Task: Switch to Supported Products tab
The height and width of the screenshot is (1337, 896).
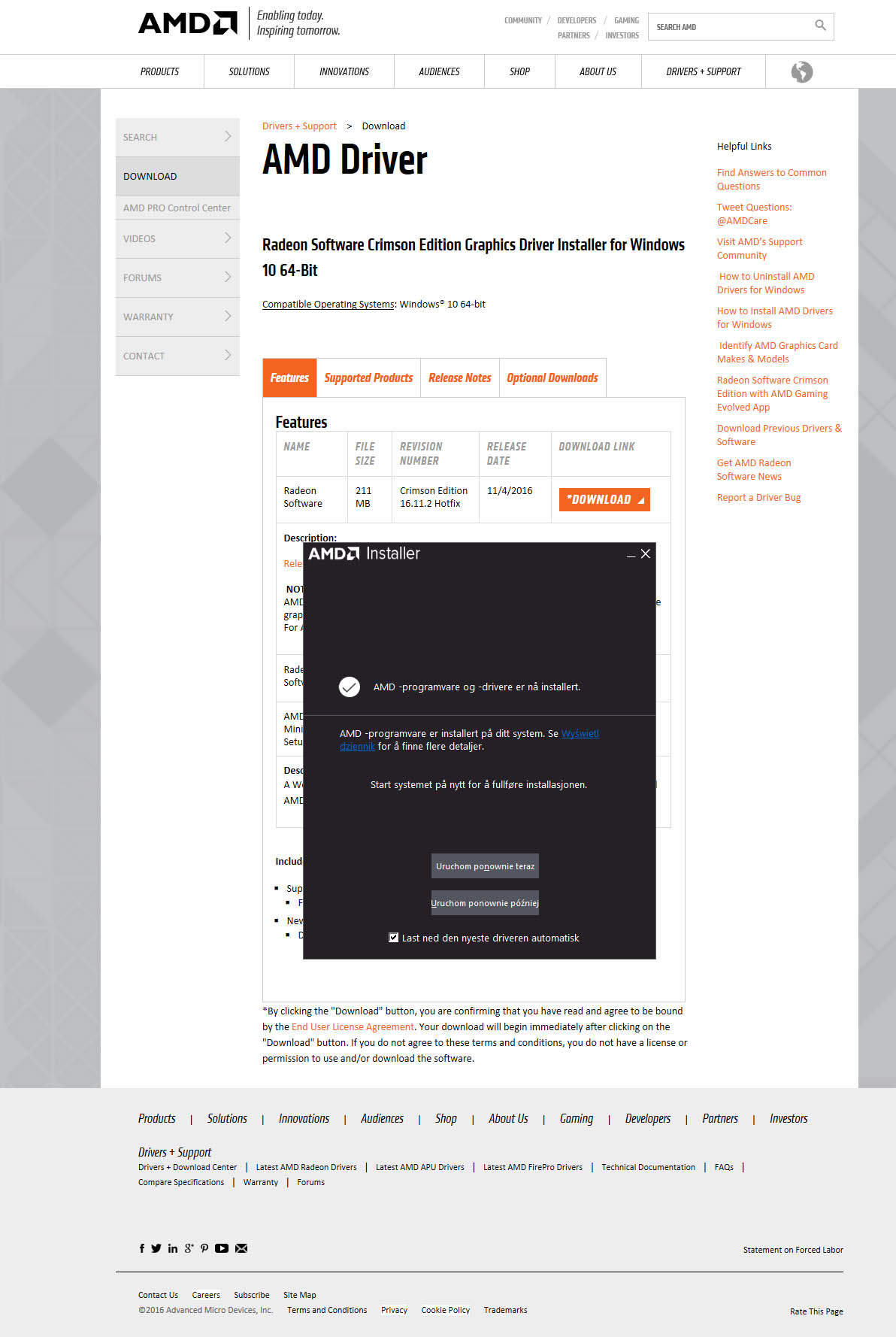Action: point(368,377)
